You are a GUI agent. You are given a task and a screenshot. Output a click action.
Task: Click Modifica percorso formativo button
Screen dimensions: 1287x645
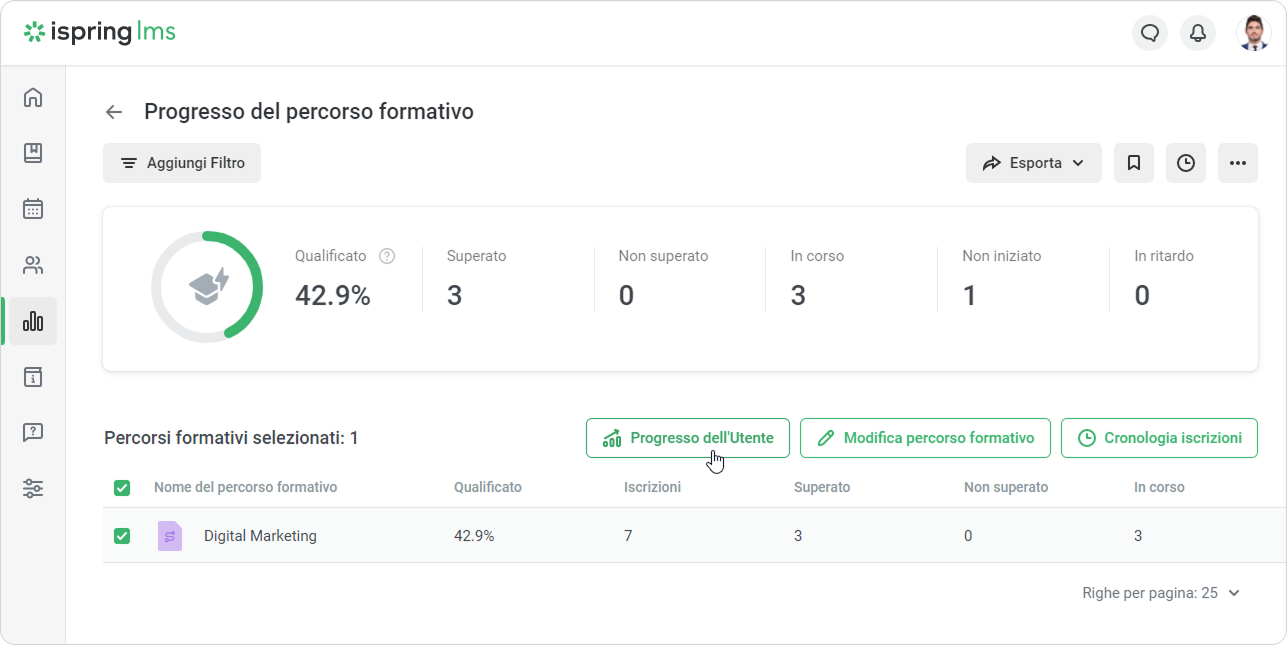click(925, 438)
